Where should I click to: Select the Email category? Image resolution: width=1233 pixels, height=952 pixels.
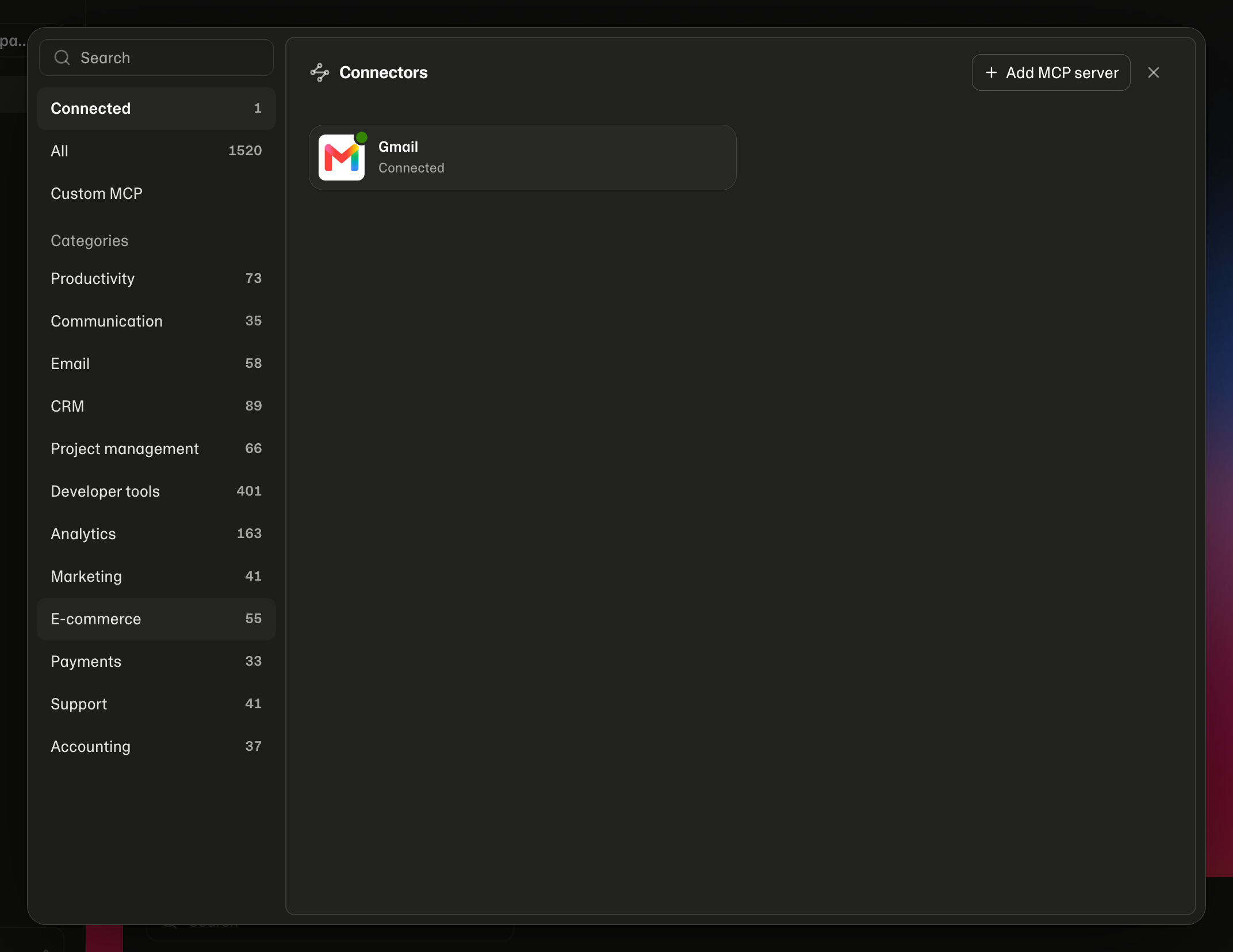[156, 364]
